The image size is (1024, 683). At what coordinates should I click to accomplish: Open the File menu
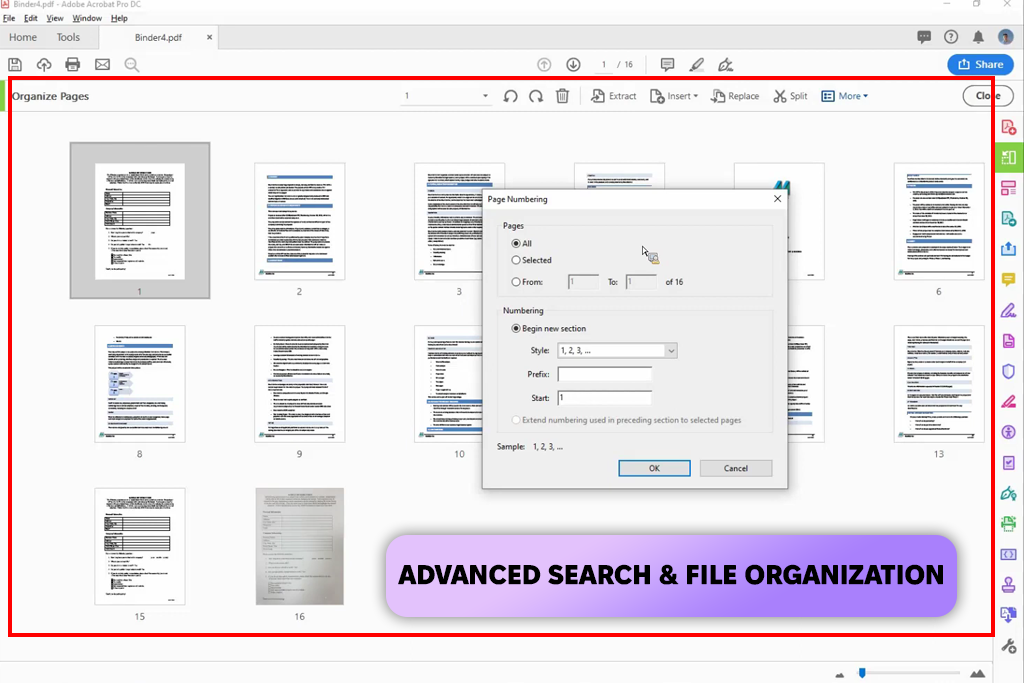point(9,18)
